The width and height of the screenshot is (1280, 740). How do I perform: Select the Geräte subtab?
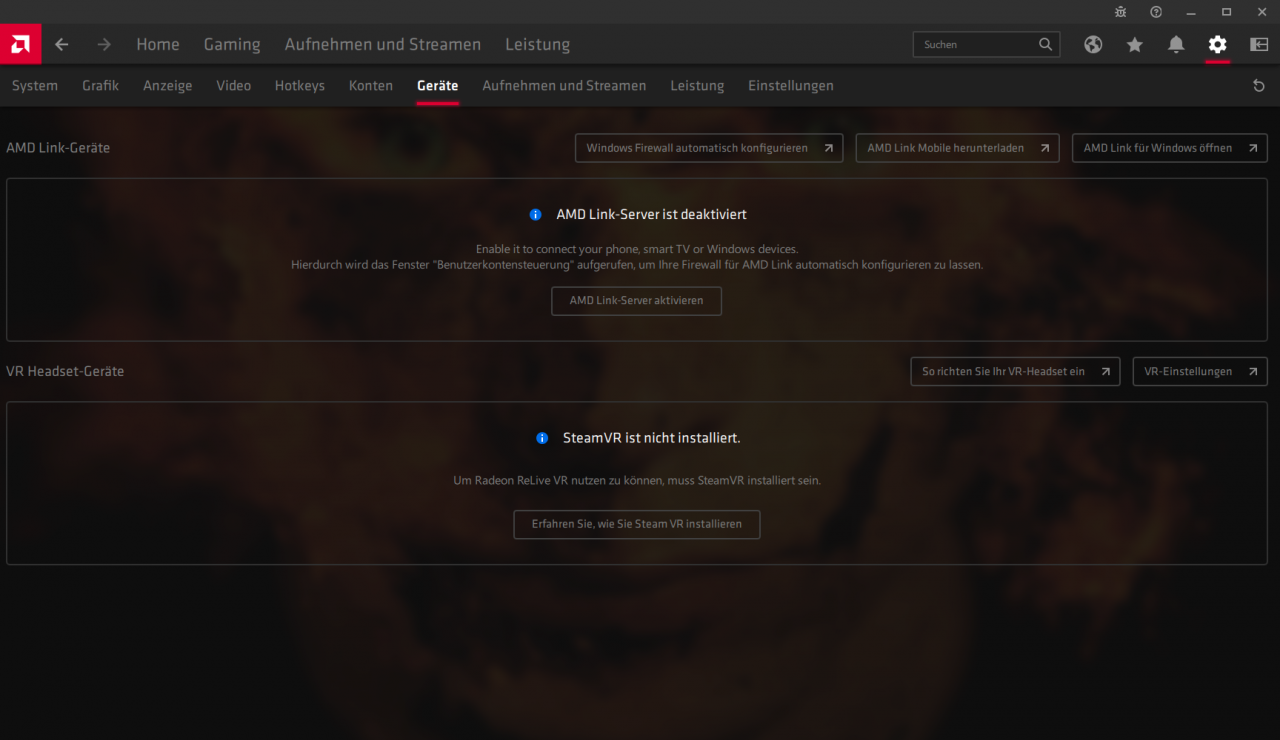[x=438, y=86]
